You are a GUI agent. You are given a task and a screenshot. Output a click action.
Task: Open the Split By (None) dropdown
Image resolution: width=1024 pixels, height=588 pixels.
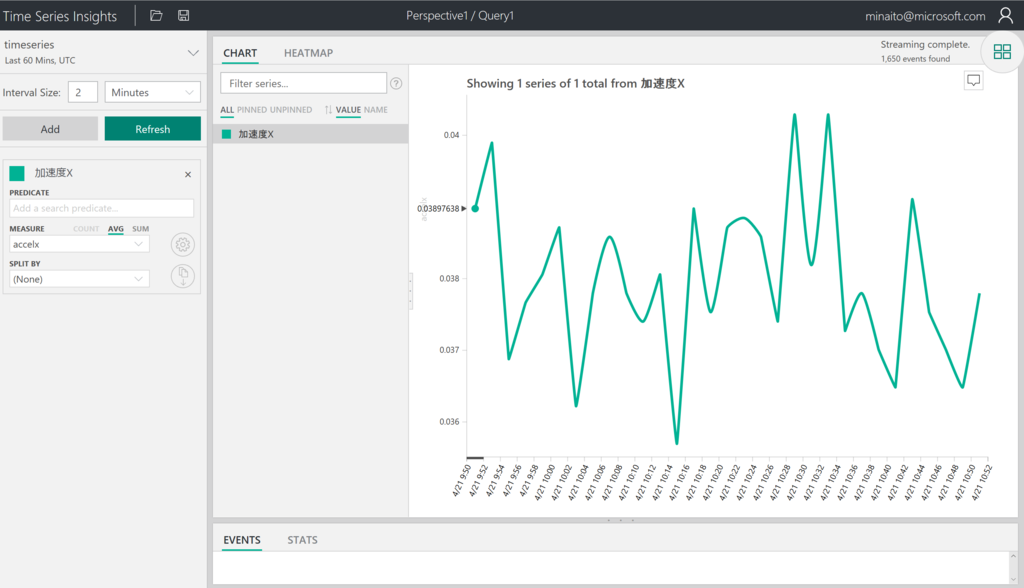pyautogui.click(x=79, y=279)
